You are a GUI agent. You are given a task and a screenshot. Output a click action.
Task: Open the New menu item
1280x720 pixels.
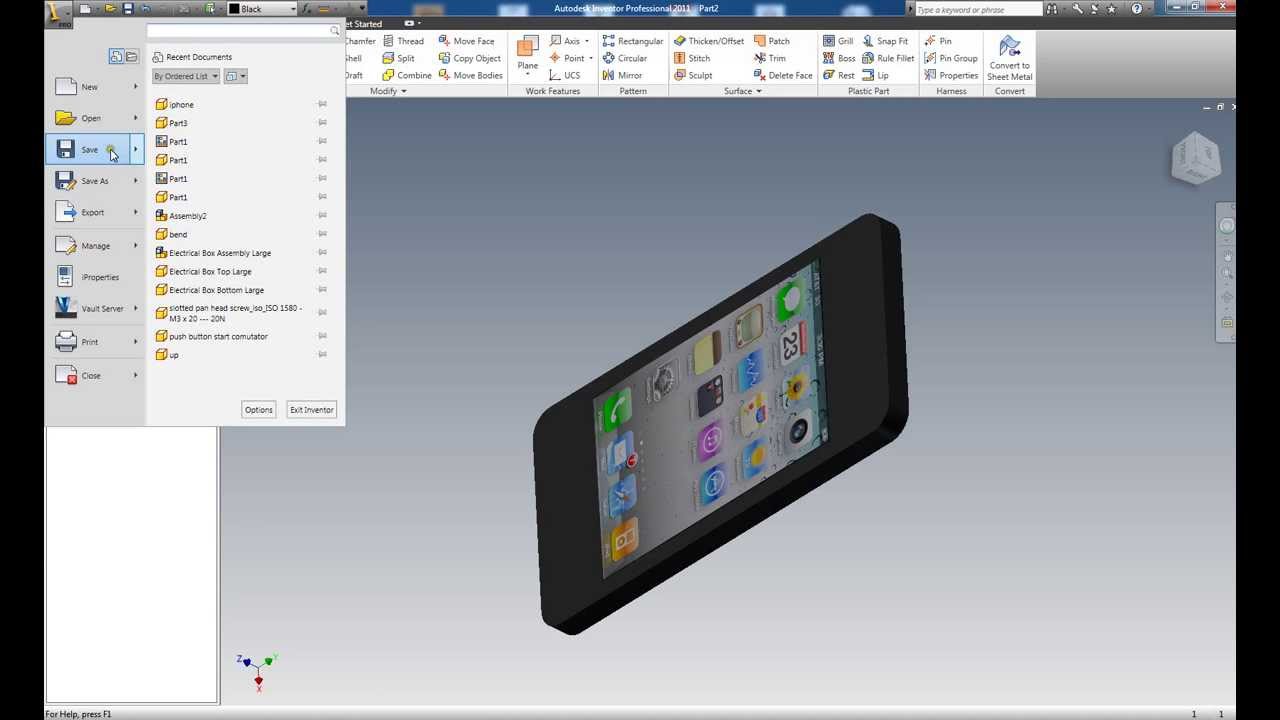95,87
